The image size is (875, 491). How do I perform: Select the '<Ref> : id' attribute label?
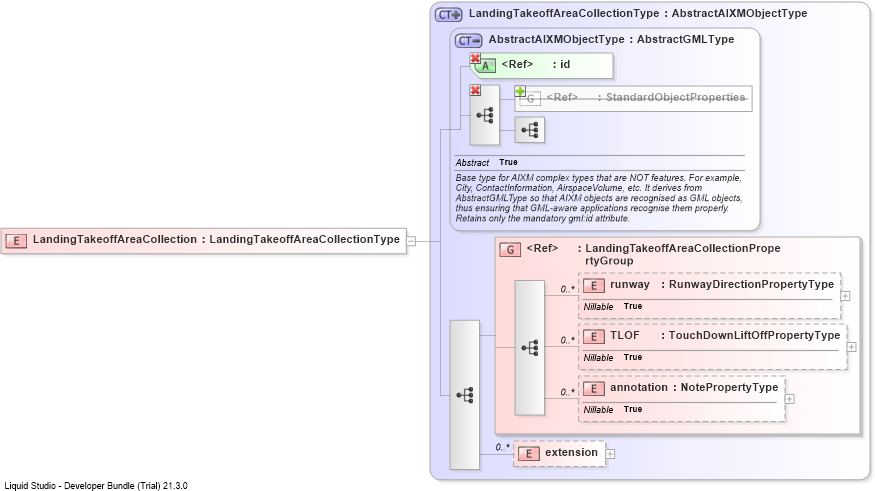(x=536, y=64)
